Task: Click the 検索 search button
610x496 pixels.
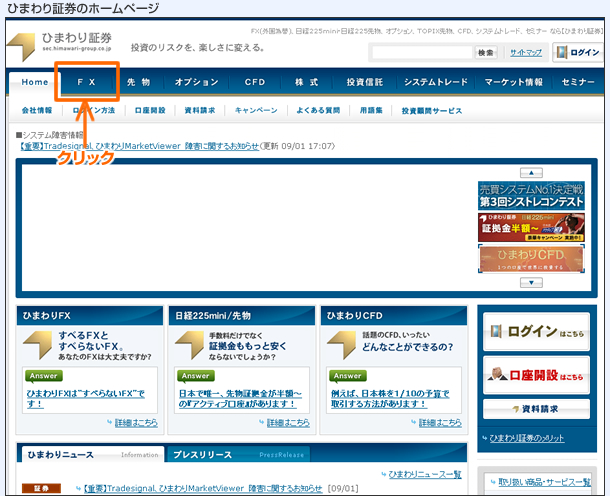Action: (x=486, y=53)
